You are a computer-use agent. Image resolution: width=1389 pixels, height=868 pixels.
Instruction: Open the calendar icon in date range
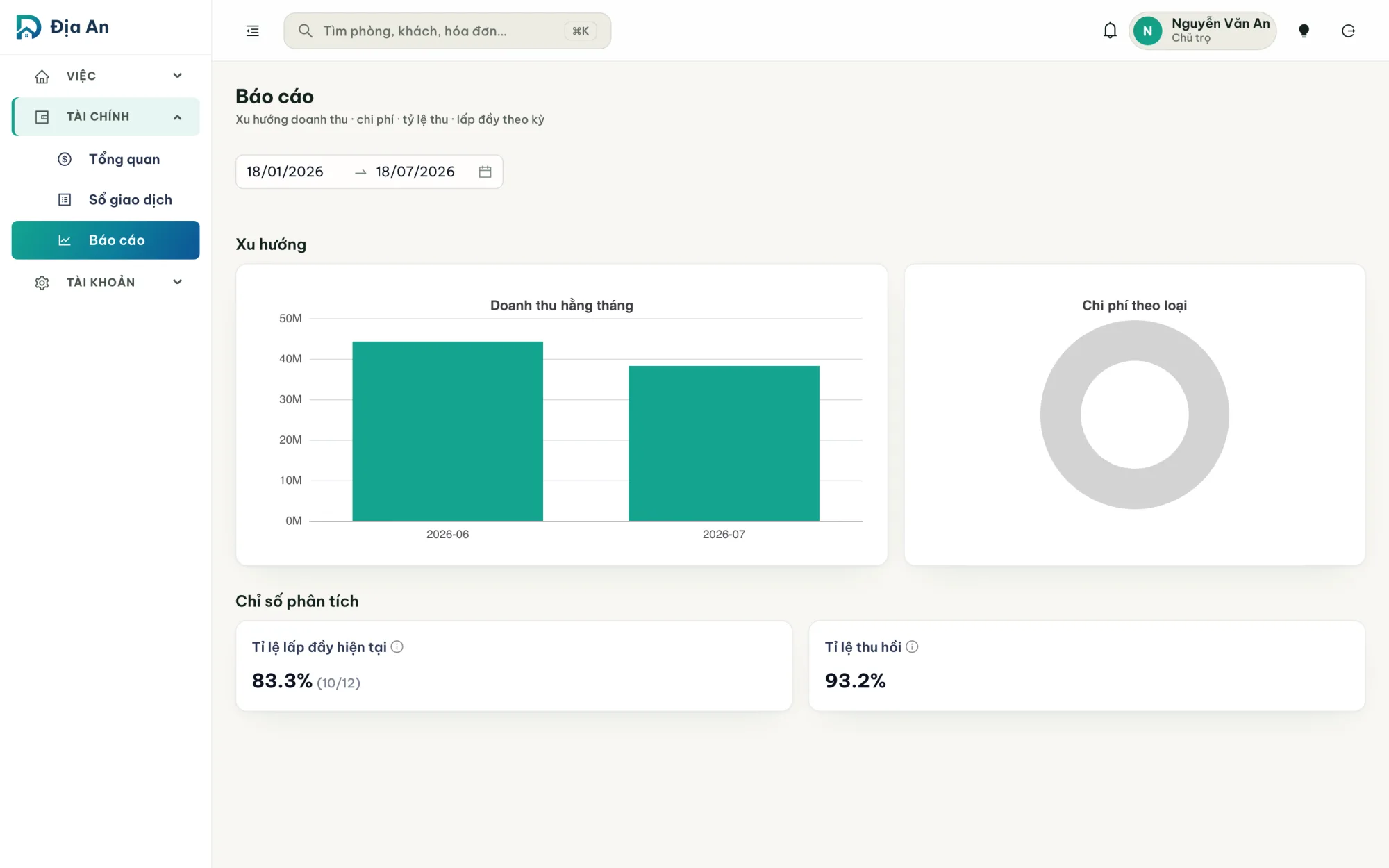coord(485,172)
